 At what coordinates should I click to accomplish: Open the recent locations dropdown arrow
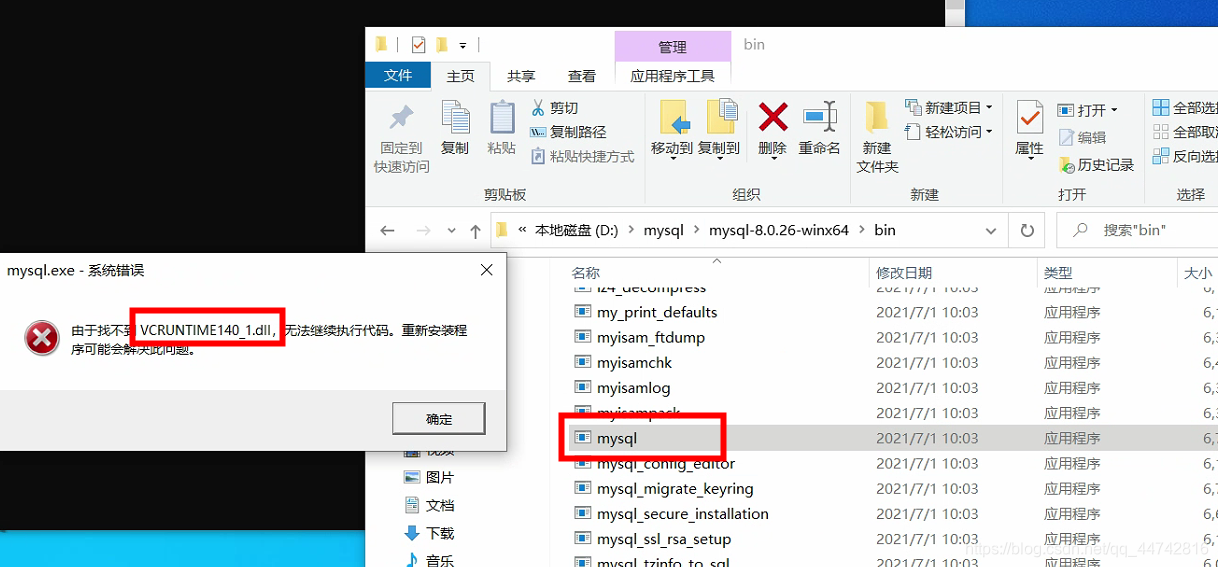[x=452, y=231]
